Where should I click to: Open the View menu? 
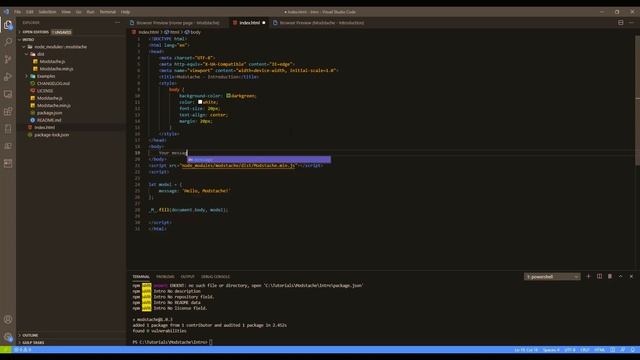tap(66, 12)
